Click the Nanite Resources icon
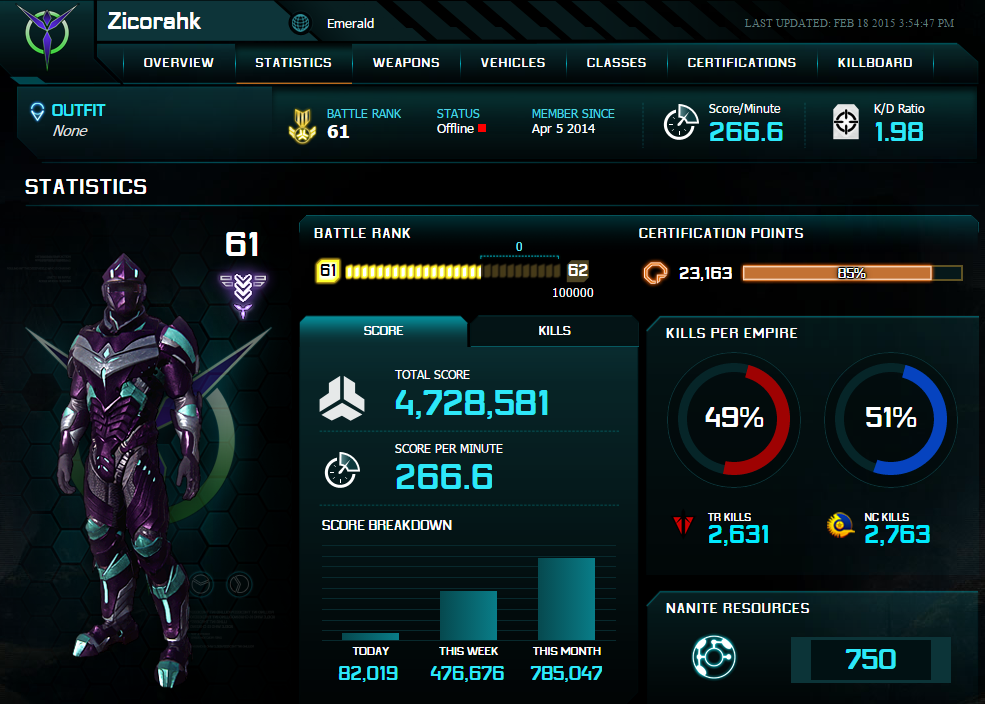985x704 pixels. (714, 657)
